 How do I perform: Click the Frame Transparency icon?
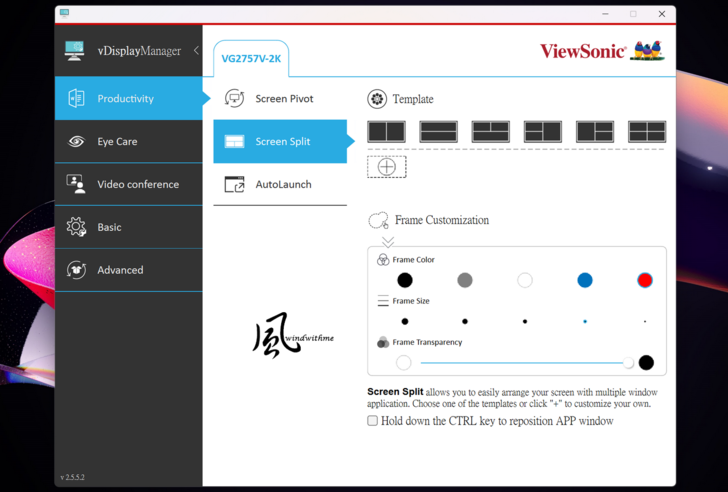383,343
